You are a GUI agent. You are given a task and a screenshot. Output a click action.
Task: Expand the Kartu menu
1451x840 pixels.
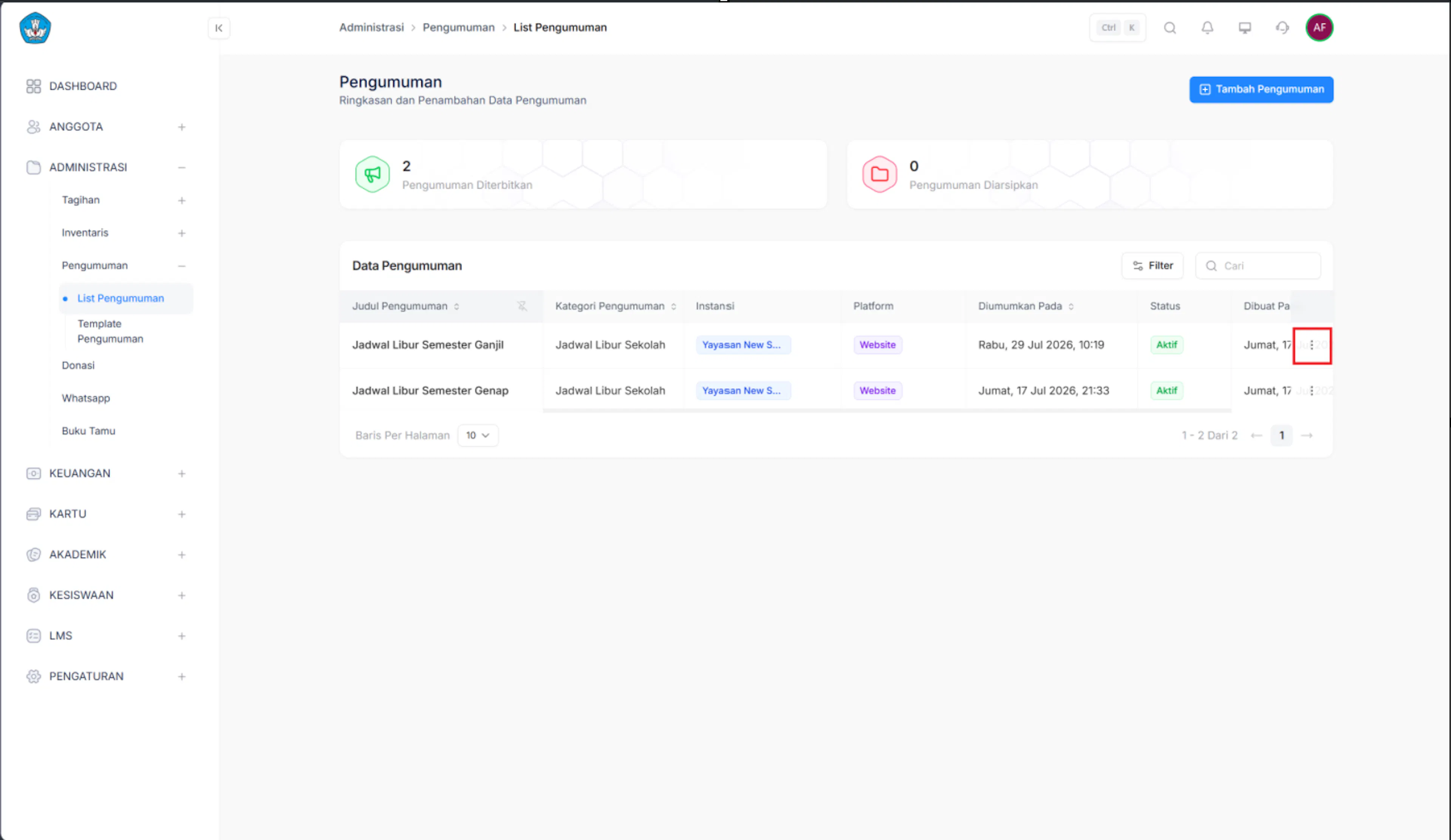(x=181, y=514)
